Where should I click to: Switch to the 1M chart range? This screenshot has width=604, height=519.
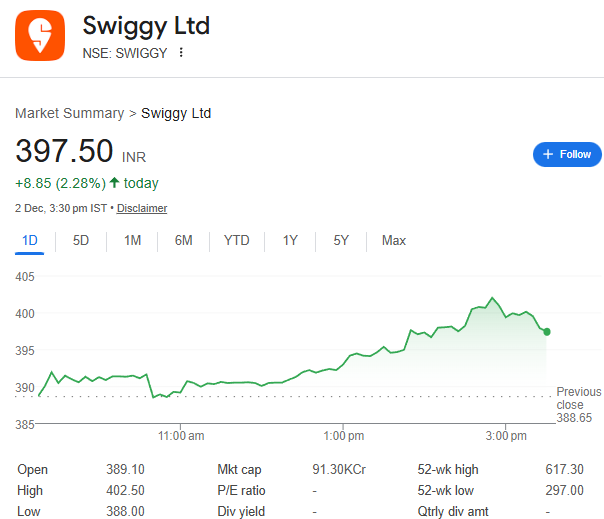132,240
